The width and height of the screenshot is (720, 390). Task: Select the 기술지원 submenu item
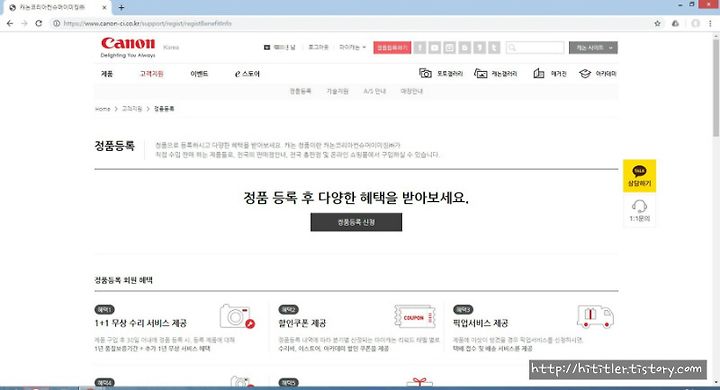pyautogui.click(x=338, y=91)
